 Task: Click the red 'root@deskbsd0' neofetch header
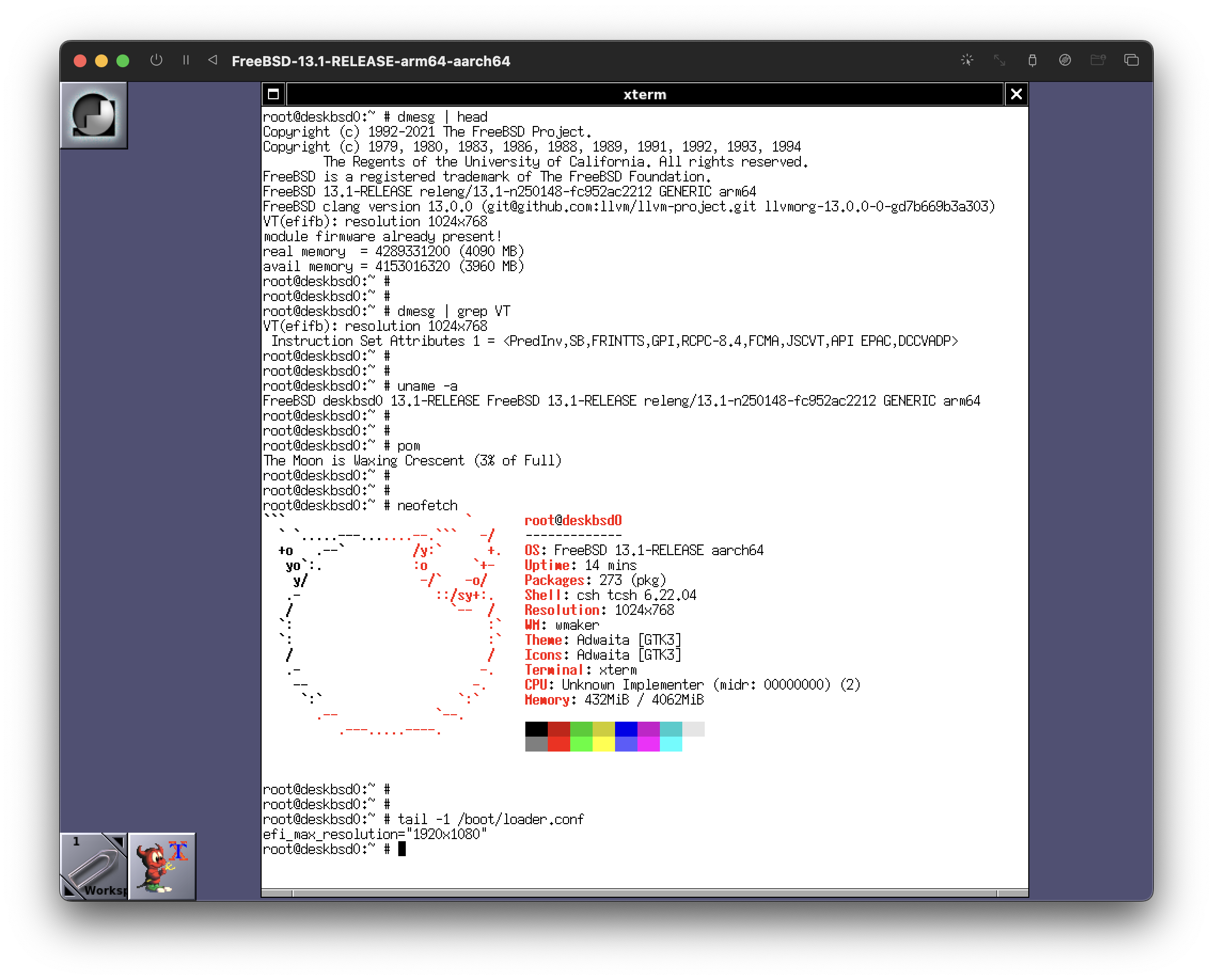pyautogui.click(x=573, y=520)
